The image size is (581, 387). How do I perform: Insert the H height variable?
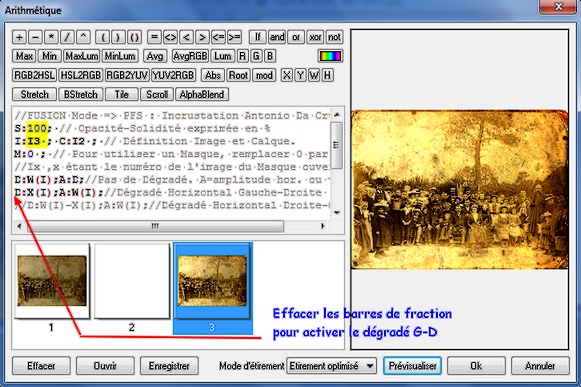coord(328,76)
